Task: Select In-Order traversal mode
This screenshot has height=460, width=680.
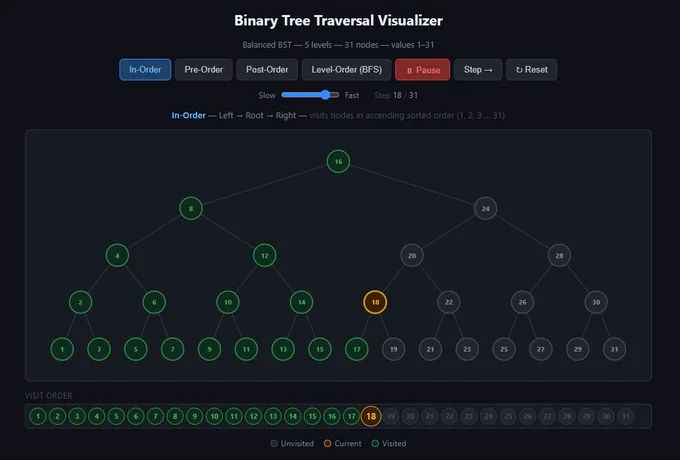Action: pos(145,69)
